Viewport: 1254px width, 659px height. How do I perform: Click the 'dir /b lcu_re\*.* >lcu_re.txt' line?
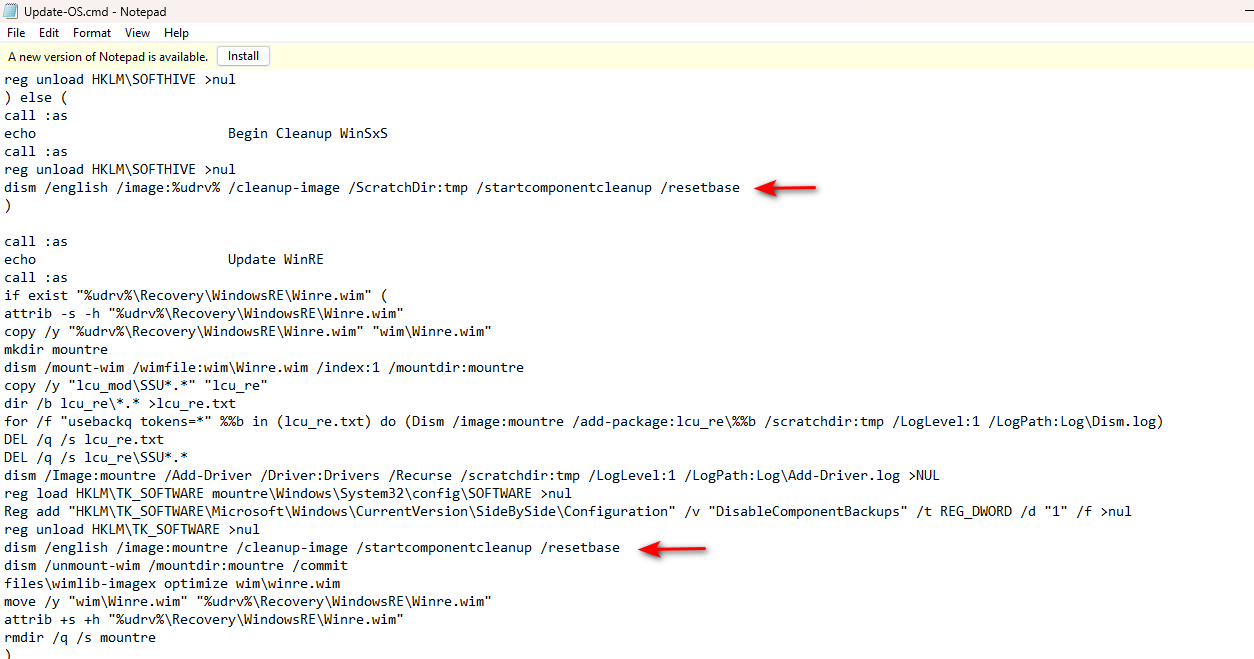point(120,403)
